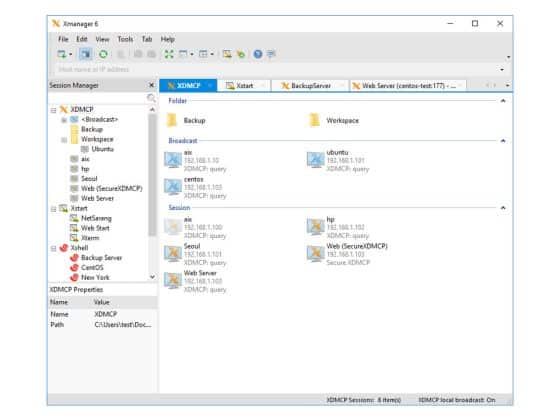The image size is (560, 420).
Task: Open the tab list dropdown arrow
Action: [508, 86]
